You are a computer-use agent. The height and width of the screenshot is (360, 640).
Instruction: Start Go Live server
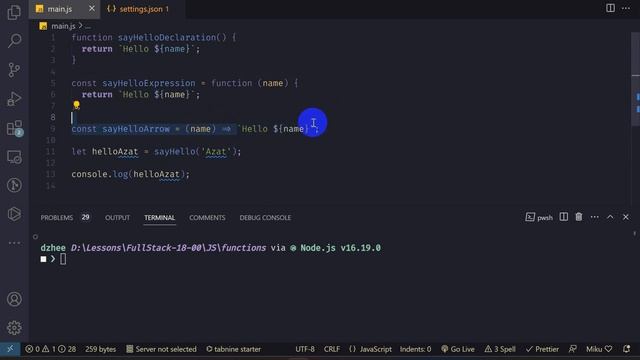coord(458,349)
